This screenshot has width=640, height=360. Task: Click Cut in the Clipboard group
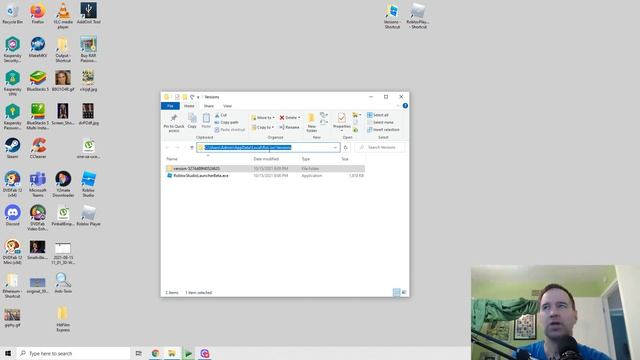tap(221, 115)
